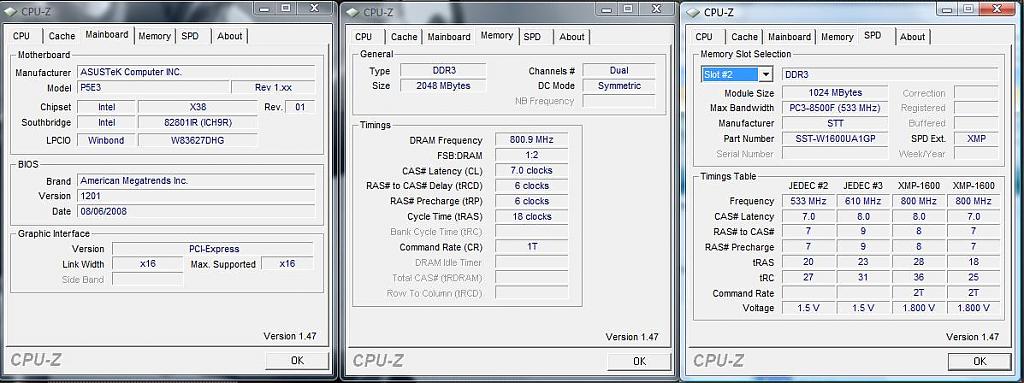Screen dimensions: 1024x383
Task: Click the BIOS date 08/06/2008
Action: point(196,211)
